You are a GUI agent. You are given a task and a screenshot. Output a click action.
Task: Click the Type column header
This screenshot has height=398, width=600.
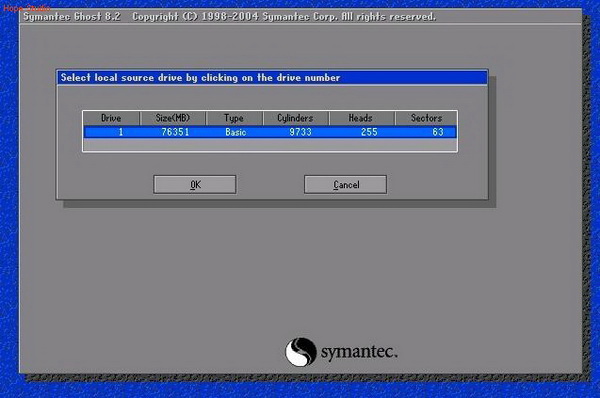(x=234, y=118)
